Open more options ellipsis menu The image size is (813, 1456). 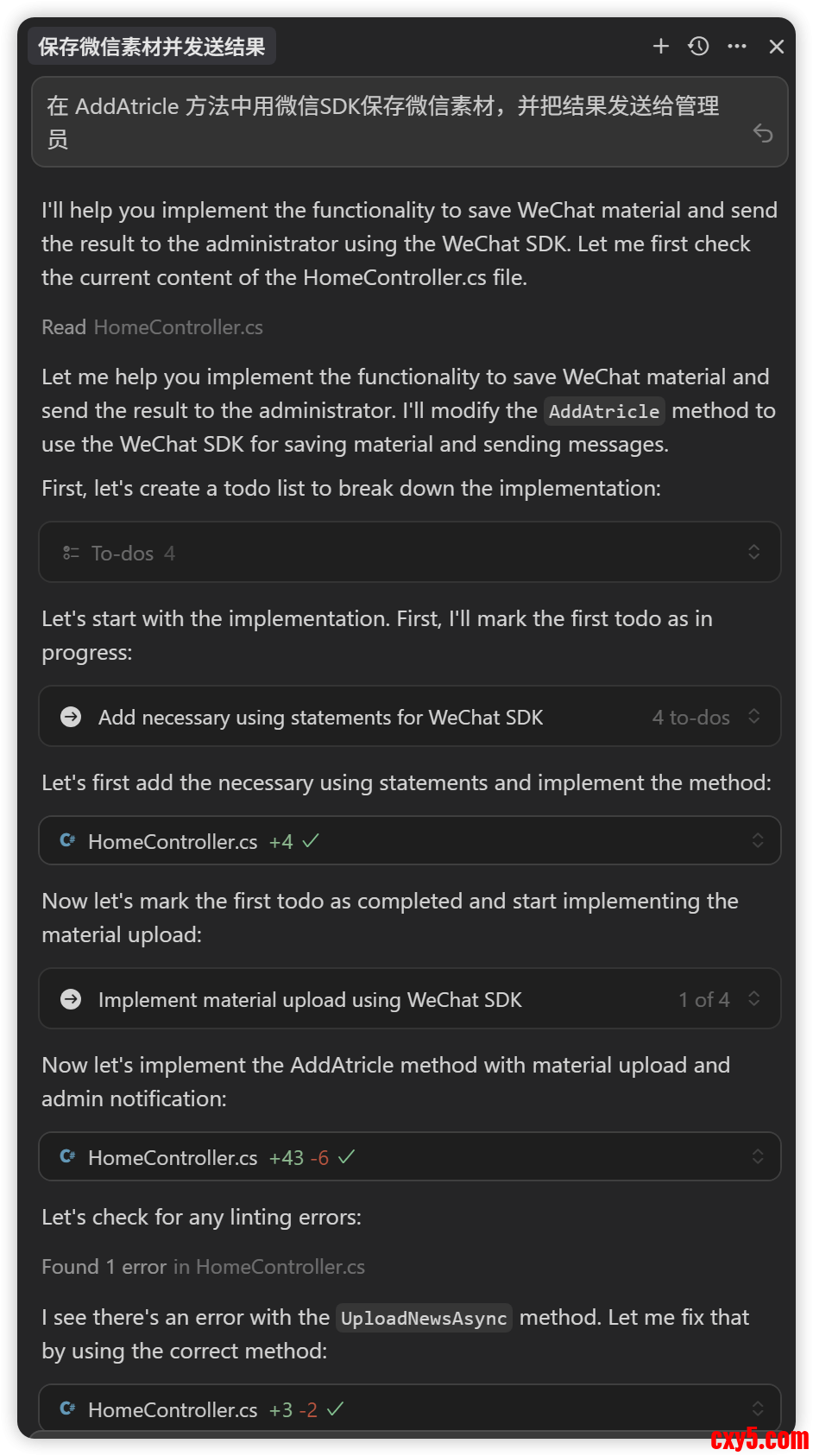coord(737,47)
